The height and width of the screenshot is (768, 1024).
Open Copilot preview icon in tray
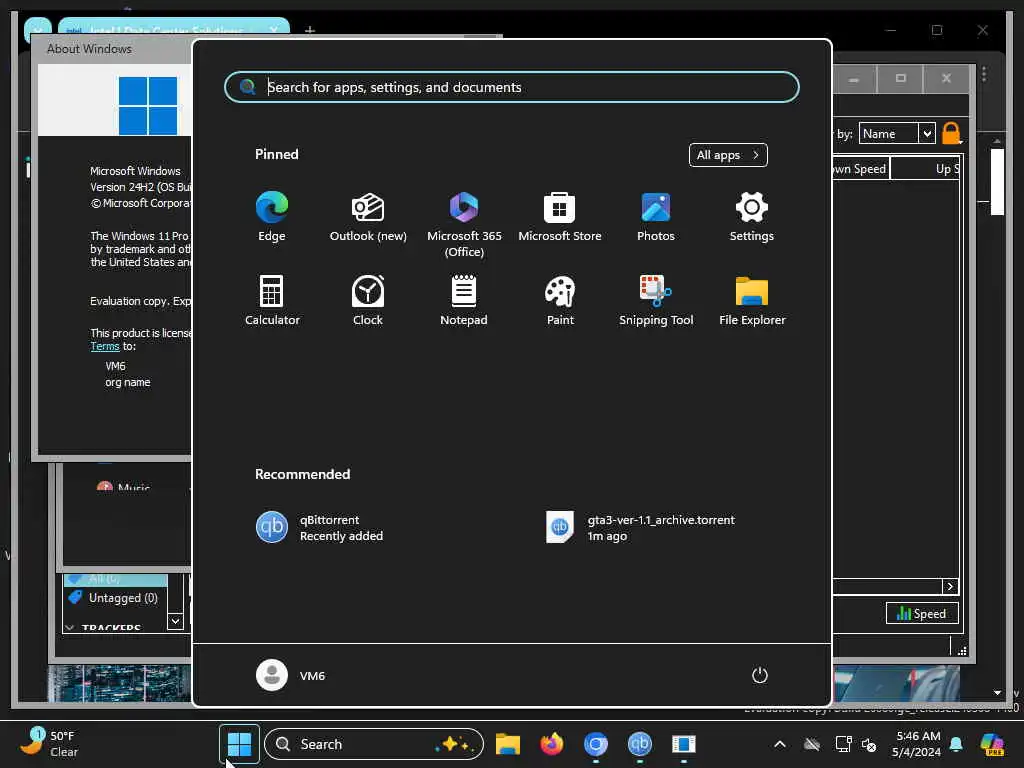(993, 744)
